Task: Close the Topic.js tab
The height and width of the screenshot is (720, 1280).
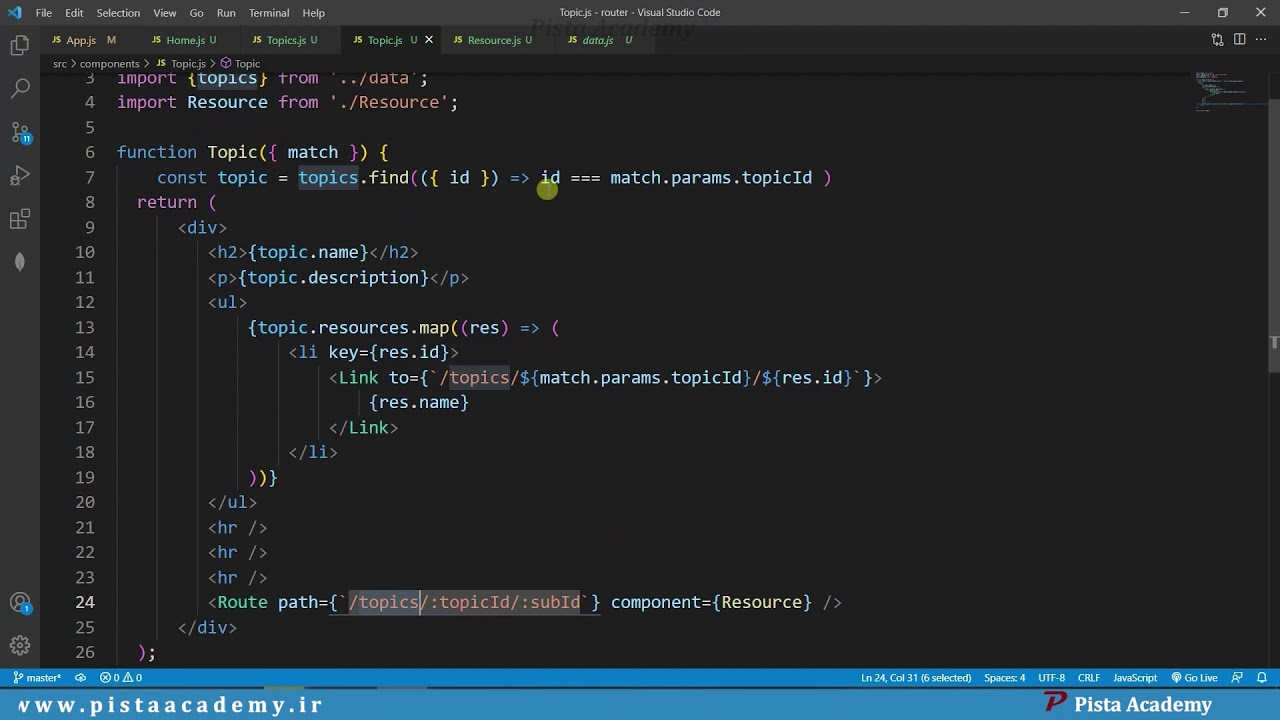Action: (429, 40)
